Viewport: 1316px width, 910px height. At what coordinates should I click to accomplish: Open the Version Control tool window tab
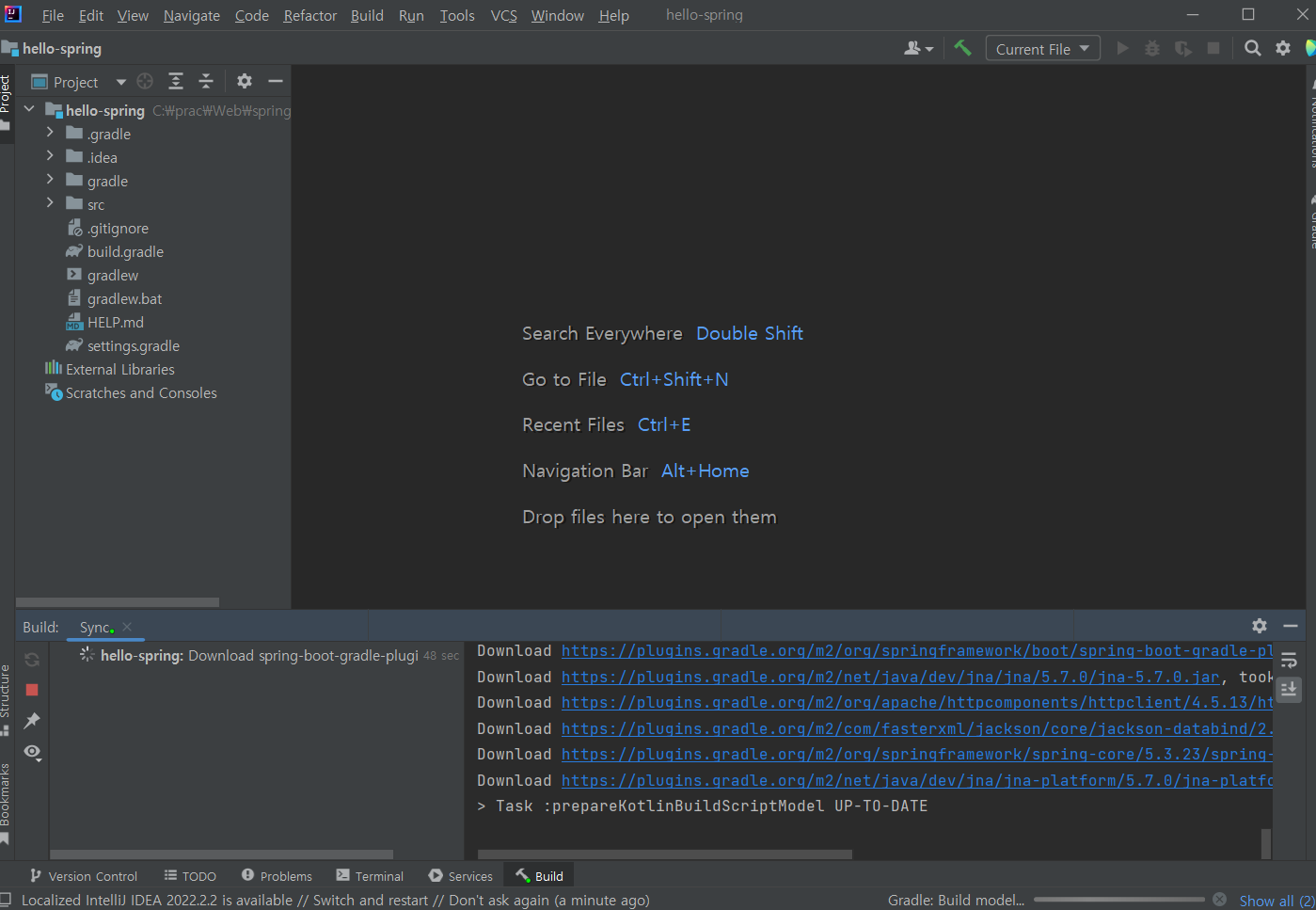tap(84, 876)
